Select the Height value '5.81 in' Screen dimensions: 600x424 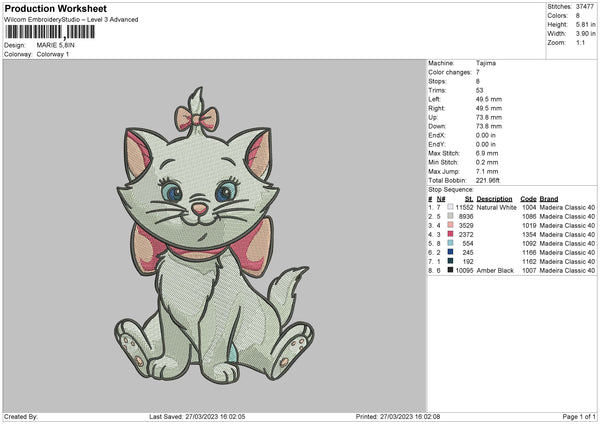coord(585,24)
